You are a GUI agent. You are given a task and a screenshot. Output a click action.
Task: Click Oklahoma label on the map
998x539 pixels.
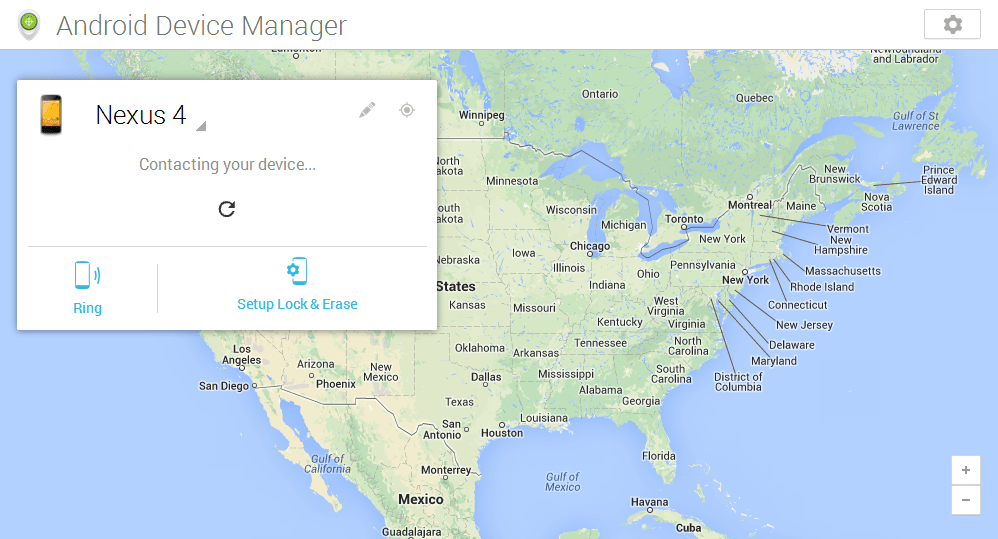click(479, 348)
